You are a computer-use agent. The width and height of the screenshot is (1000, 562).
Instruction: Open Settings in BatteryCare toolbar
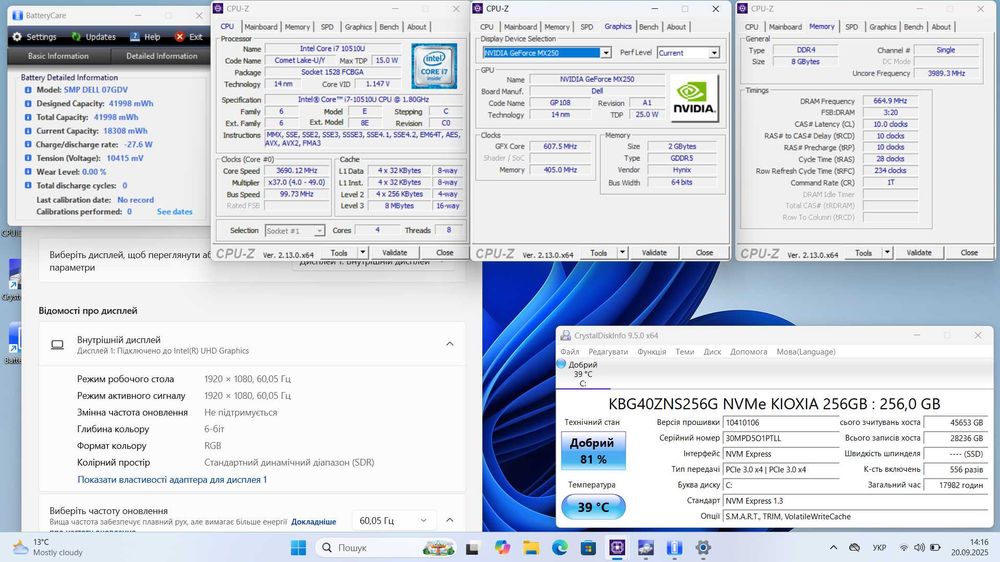coord(34,37)
